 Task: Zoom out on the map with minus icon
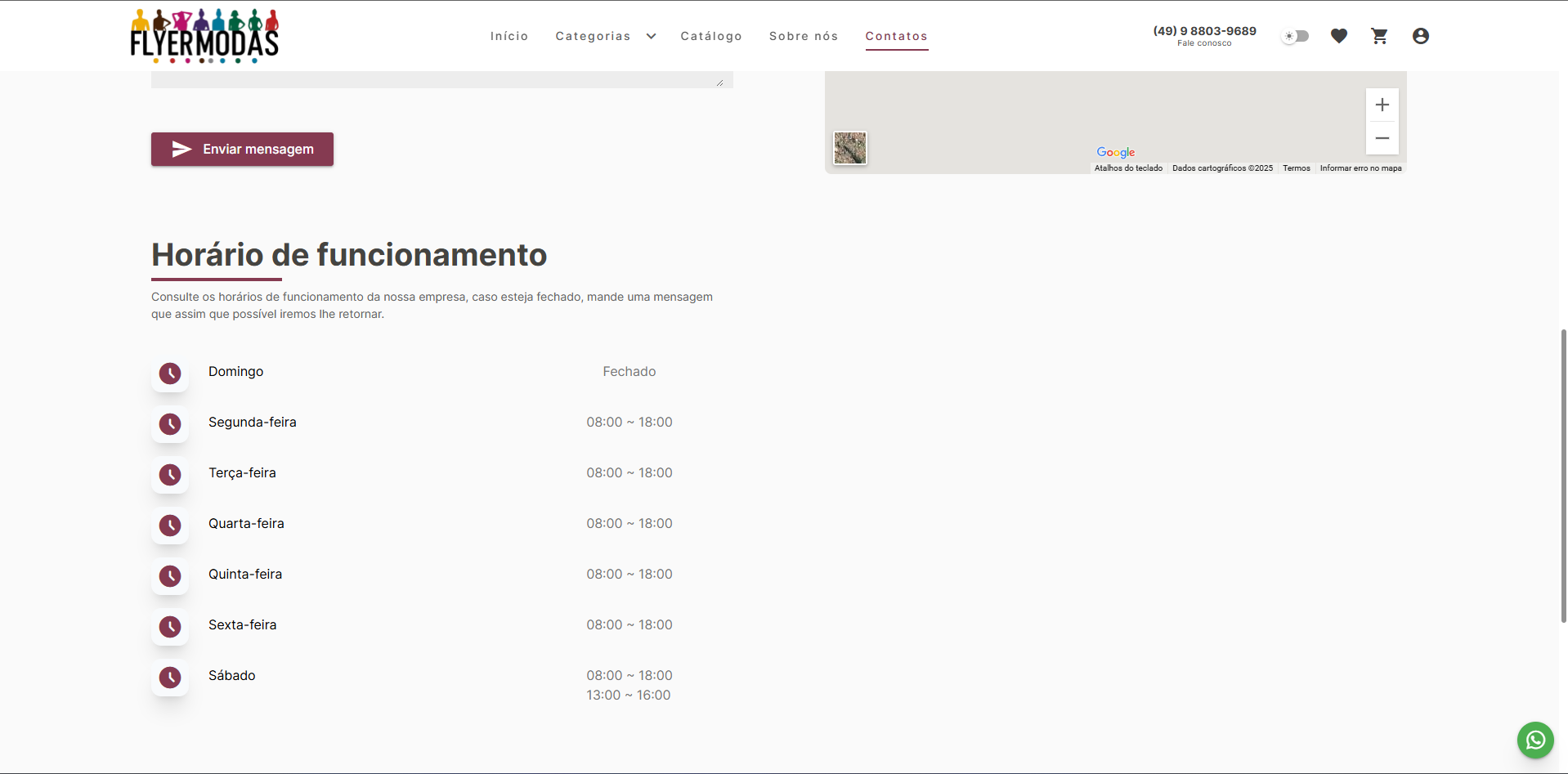(1382, 138)
